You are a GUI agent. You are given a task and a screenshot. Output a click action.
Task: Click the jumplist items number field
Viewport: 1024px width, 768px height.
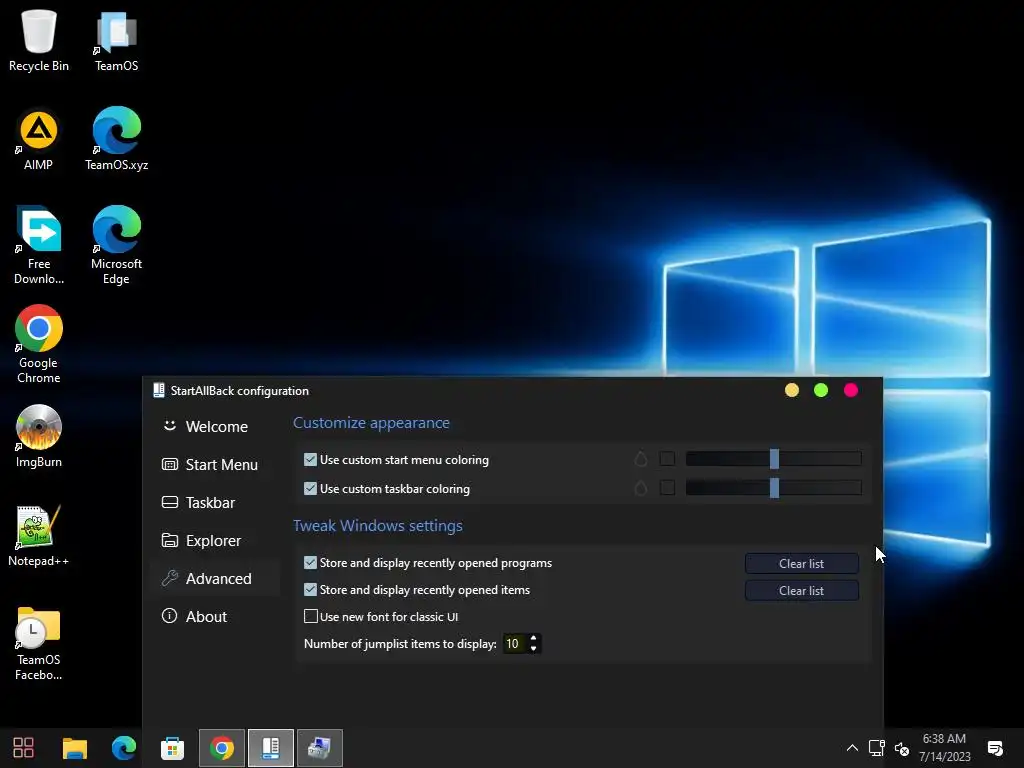515,644
